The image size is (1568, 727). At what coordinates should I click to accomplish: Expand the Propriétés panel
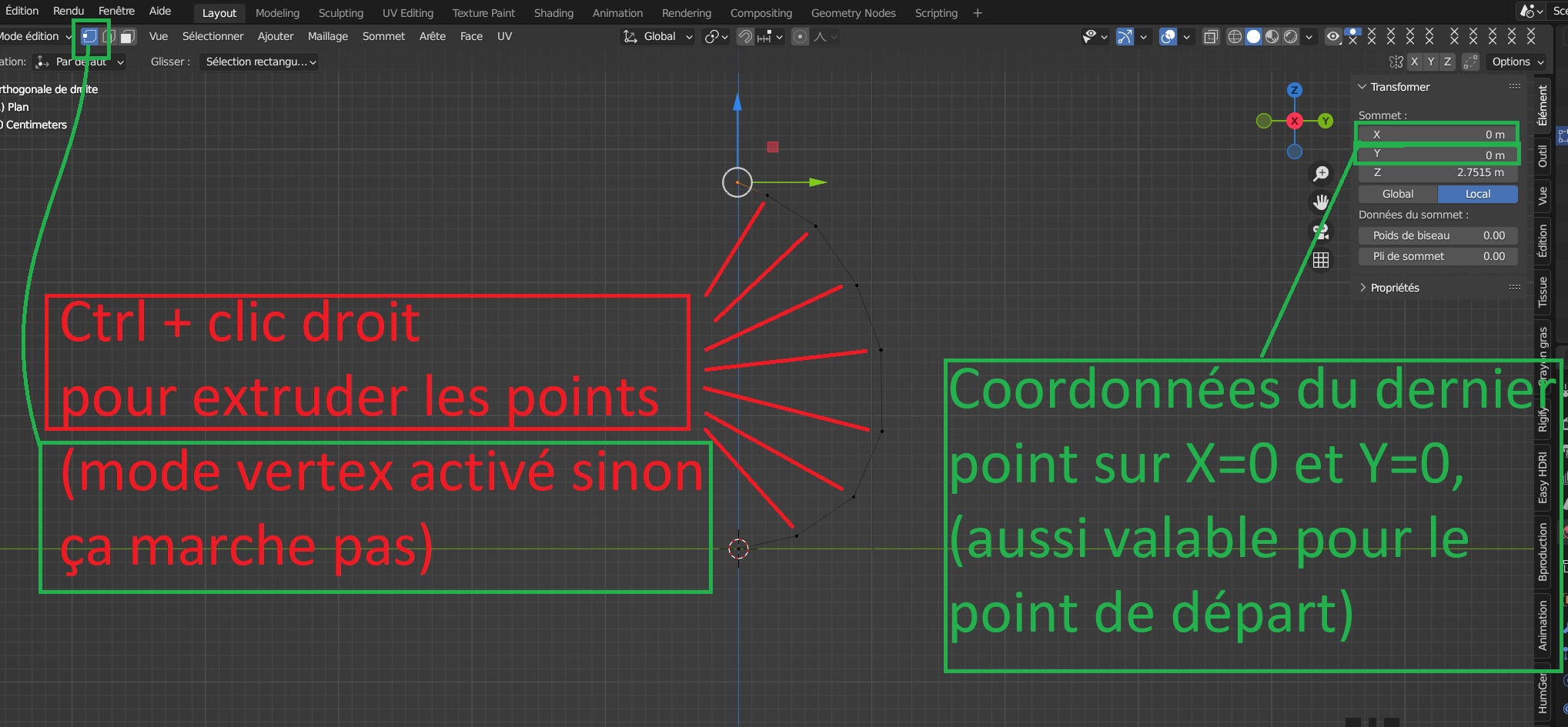pos(1394,288)
